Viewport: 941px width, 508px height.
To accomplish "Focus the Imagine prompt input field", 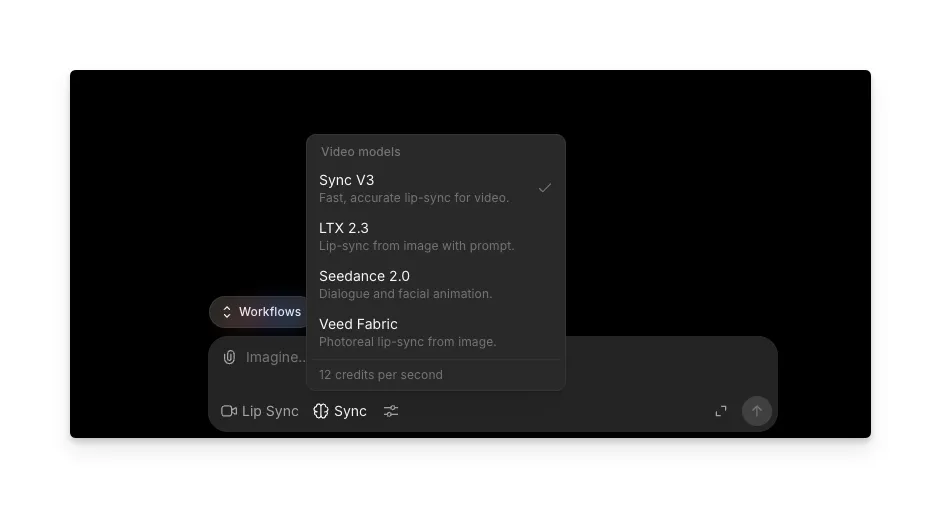I will (276, 357).
